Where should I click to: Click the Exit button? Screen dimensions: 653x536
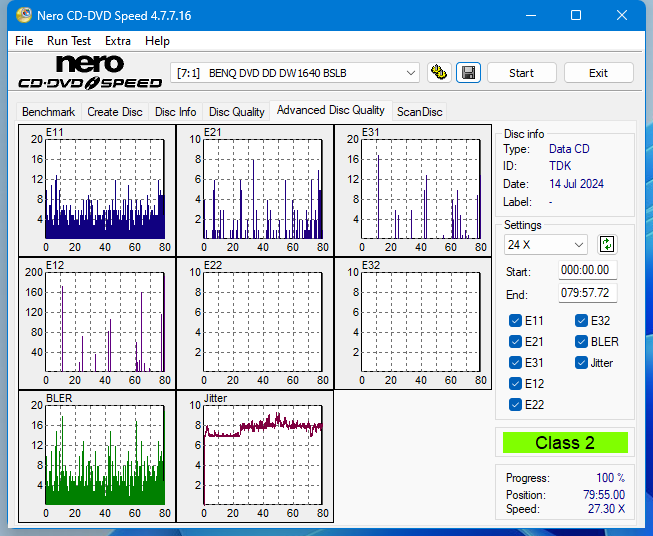coord(598,73)
